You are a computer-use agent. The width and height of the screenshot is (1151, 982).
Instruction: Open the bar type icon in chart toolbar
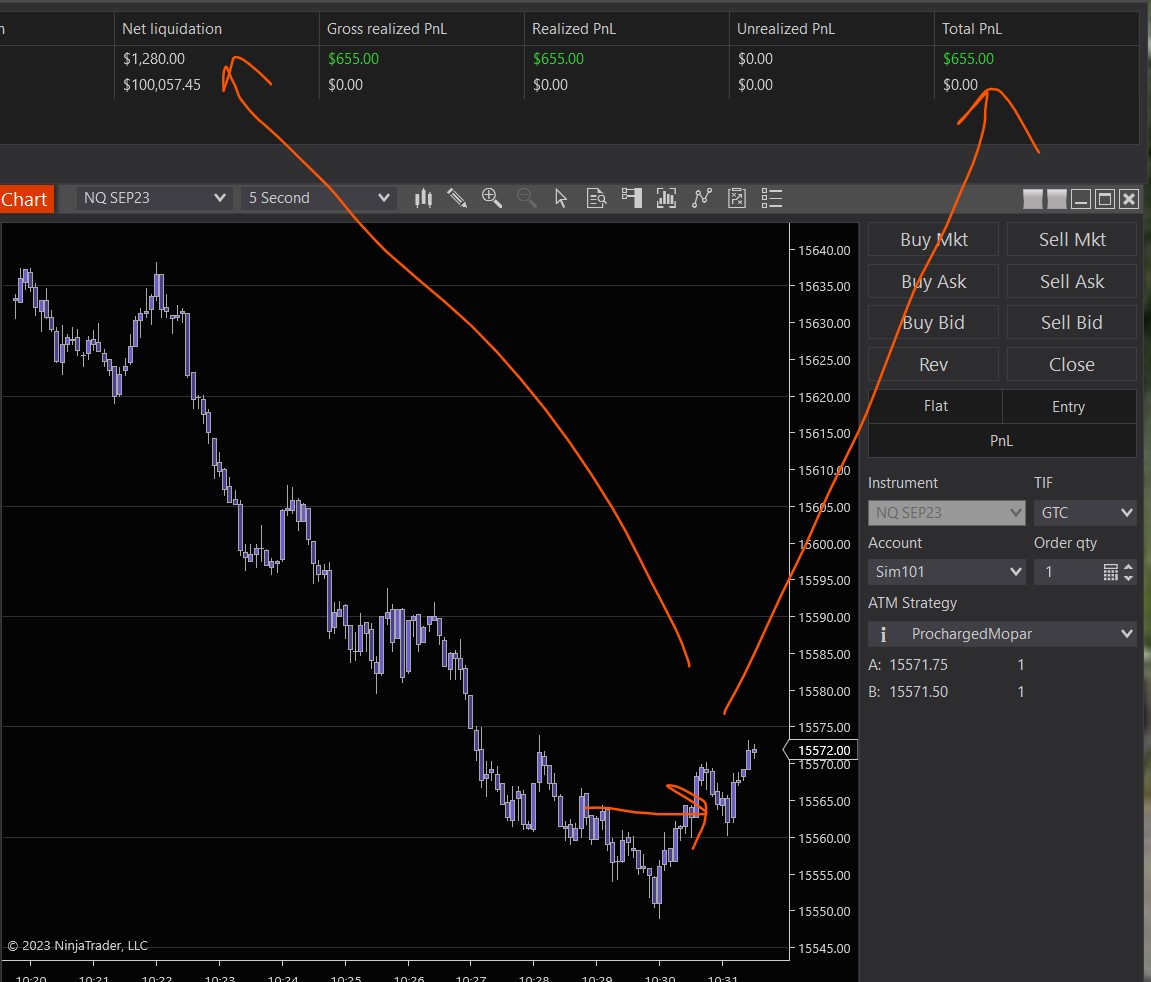pos(423,198)
